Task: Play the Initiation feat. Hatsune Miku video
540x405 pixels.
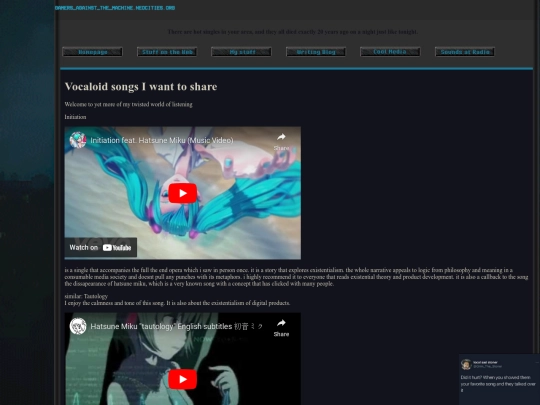Action: click(183, 193)
